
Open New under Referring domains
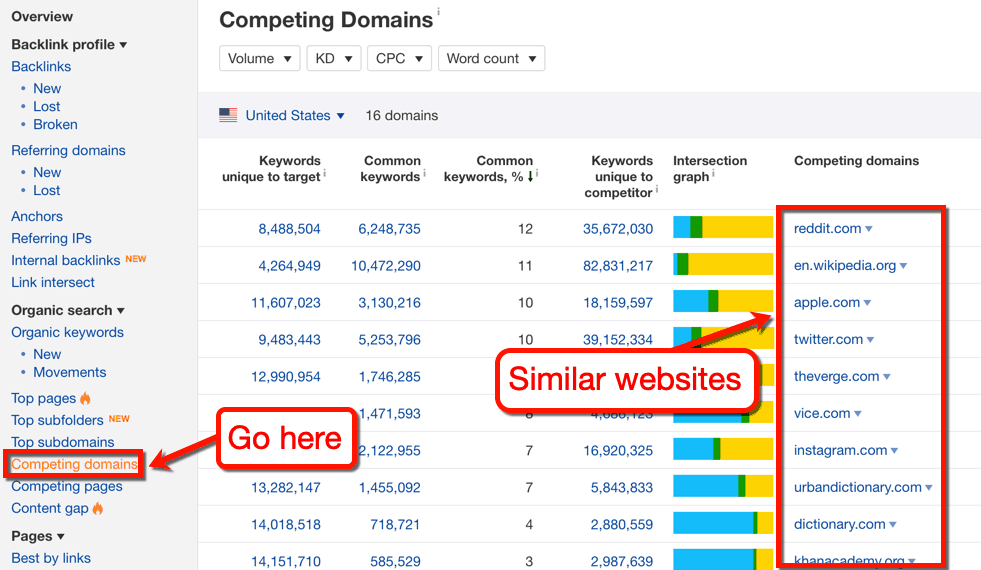pyautogui.click(x=47, y=172)
